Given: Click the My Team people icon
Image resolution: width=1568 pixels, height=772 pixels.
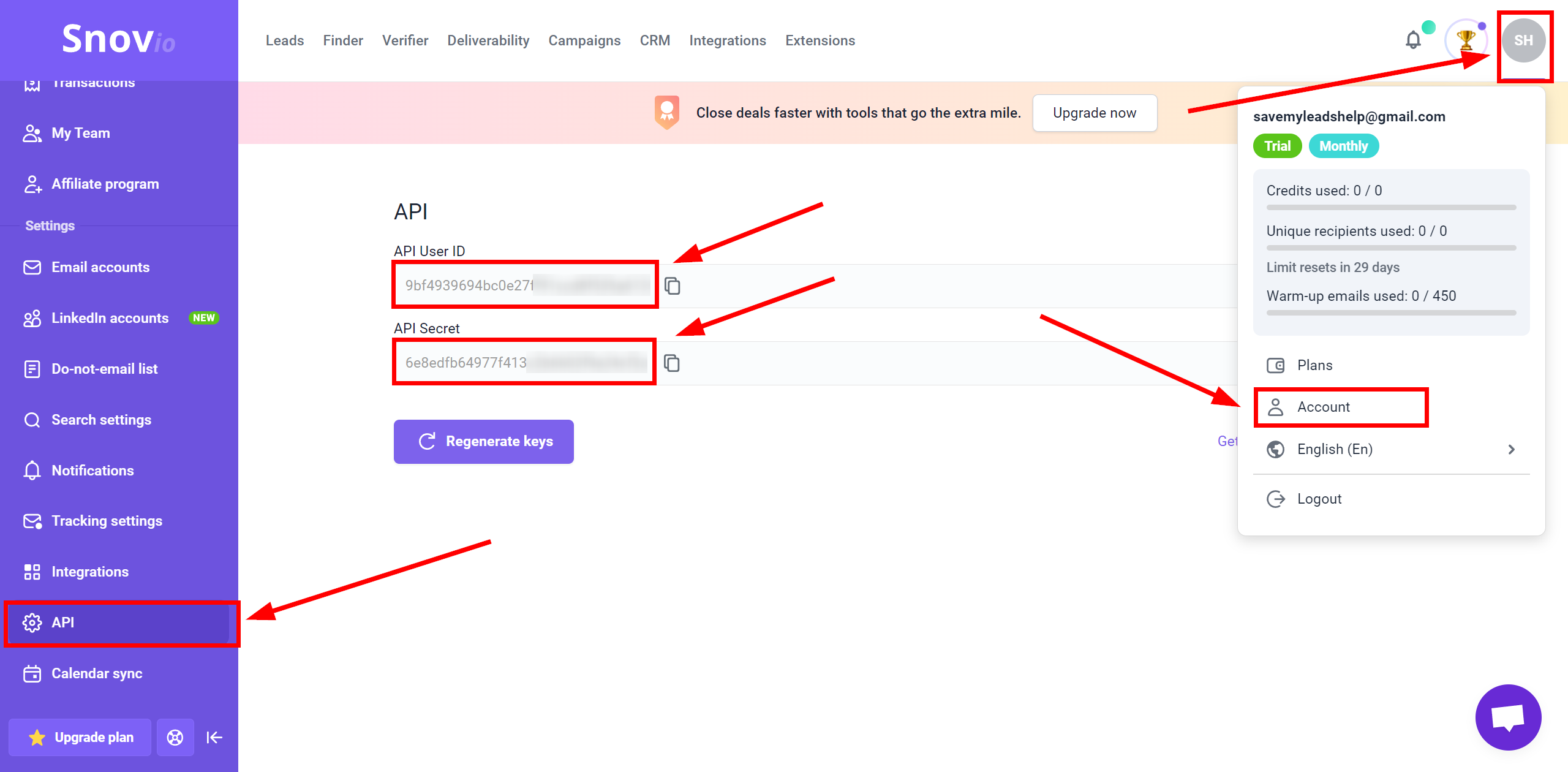Looking at the screenshot, I should 32,134.
